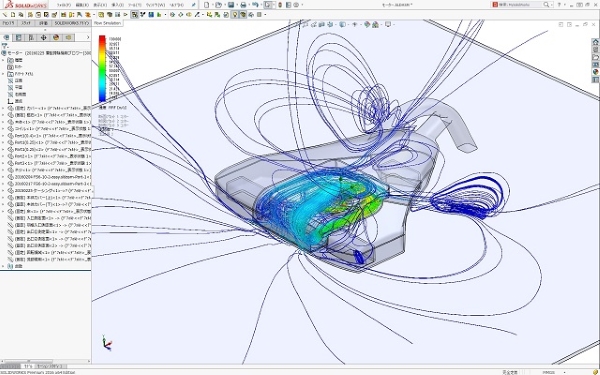Screen dimensions: 600x375
Task: Click the Section View icon in heads-up toolbar
Action: click(322, 24)
